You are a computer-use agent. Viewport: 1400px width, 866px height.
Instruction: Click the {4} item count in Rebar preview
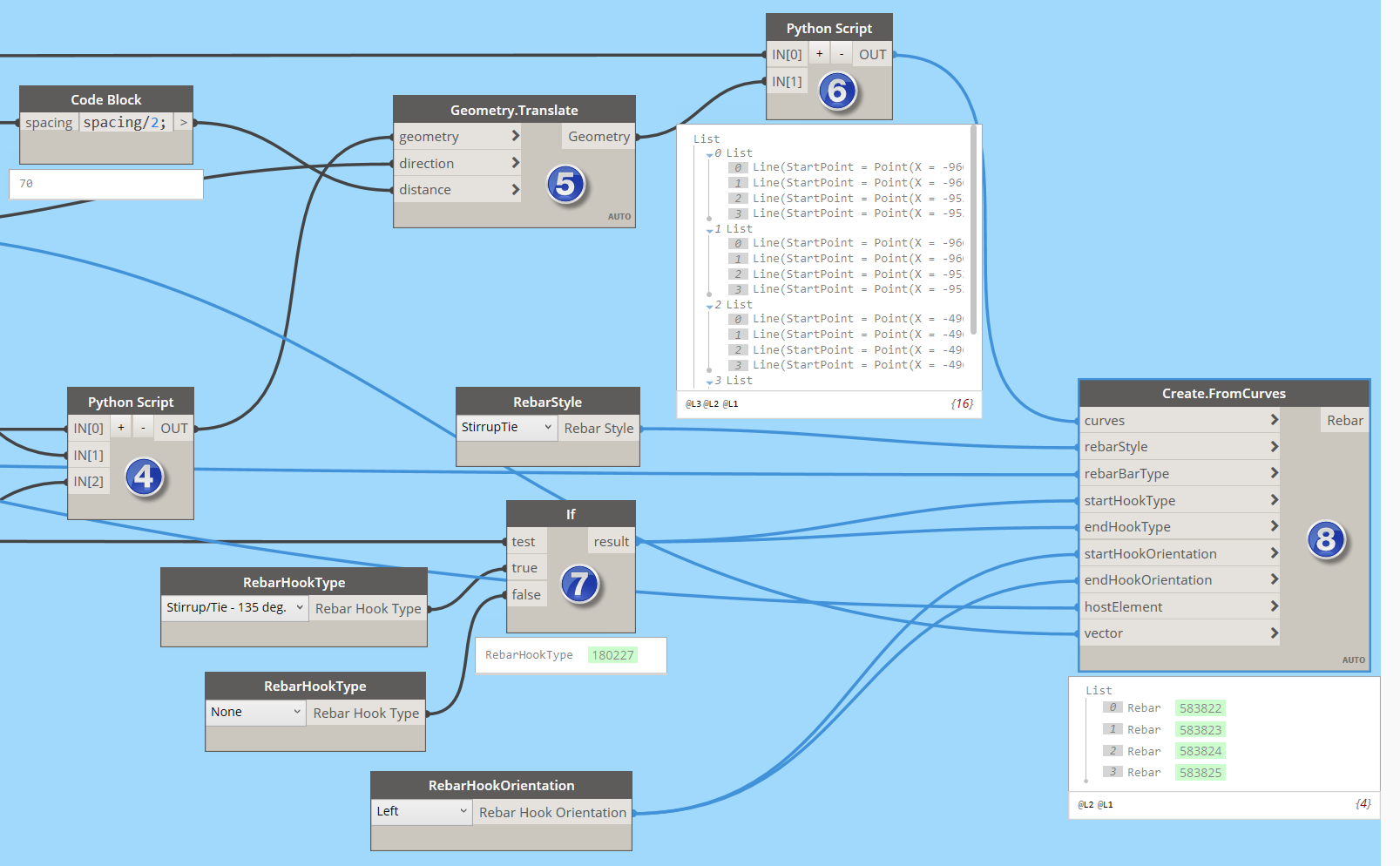1363,804
